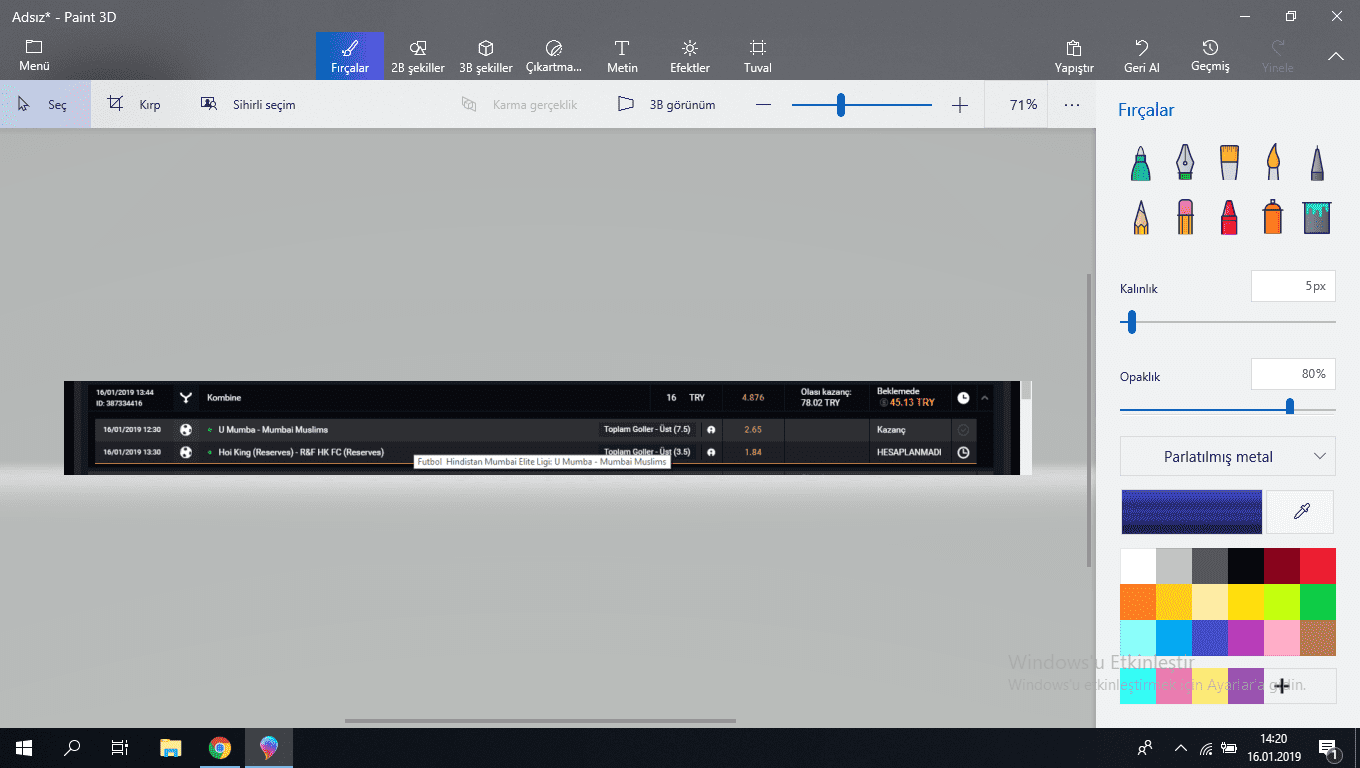Select the Marker brush

tap(1141, 162)
